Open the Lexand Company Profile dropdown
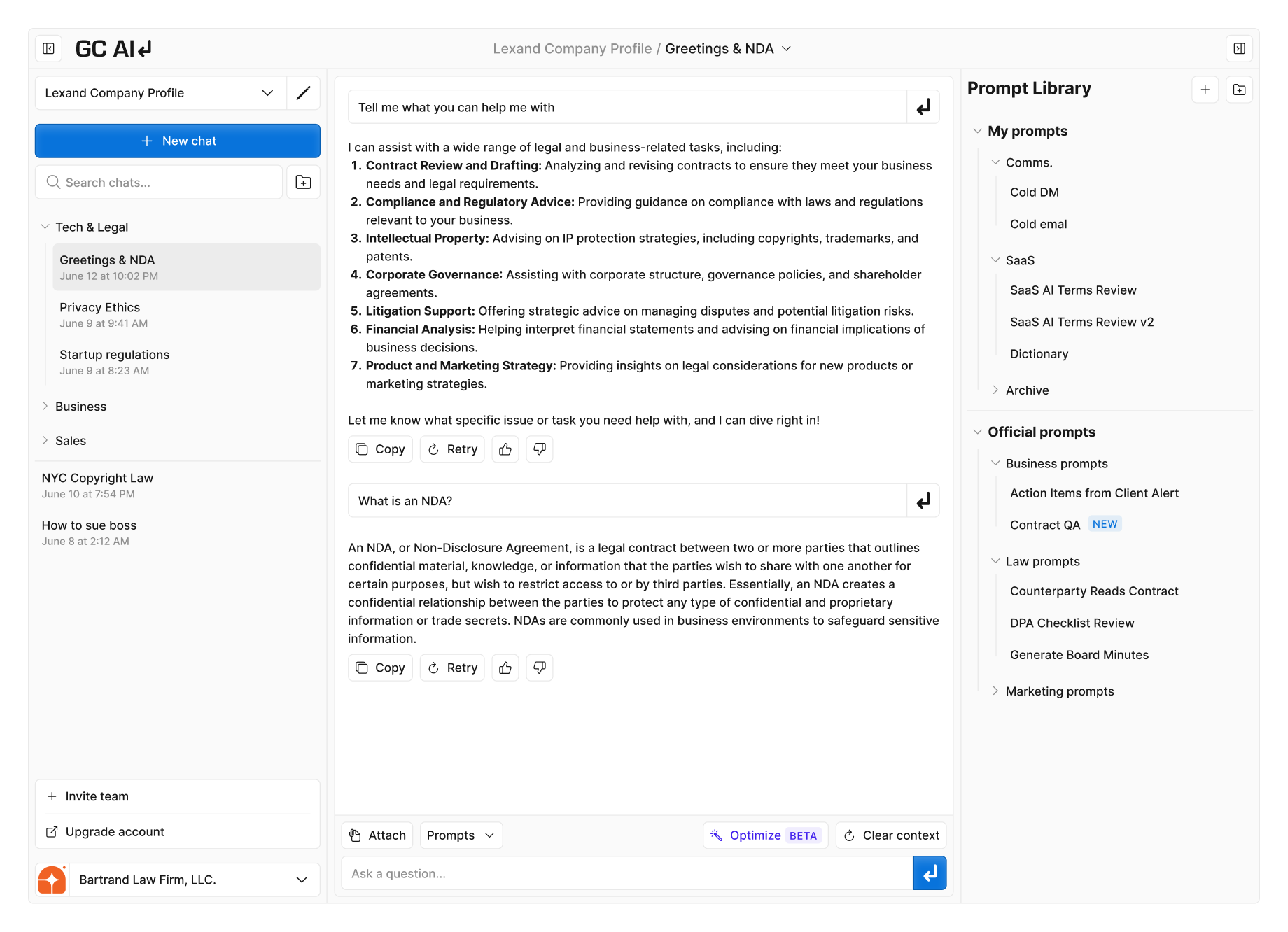This screenshot has width=1288, height=932. pyautogui.click(x=161, y=93)
